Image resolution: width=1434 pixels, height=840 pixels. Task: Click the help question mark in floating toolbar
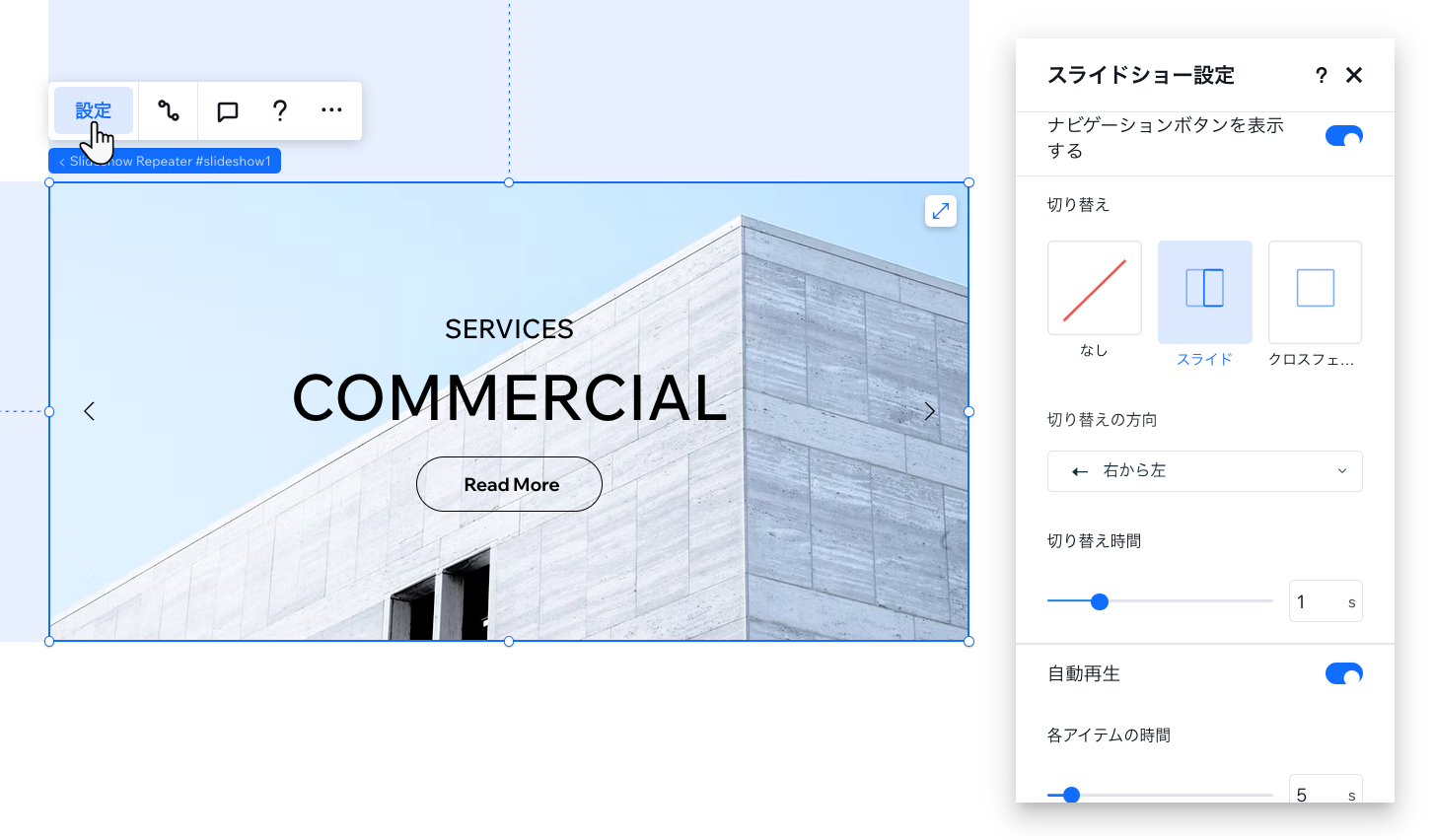pyautogui.click(x=280, y=110)
